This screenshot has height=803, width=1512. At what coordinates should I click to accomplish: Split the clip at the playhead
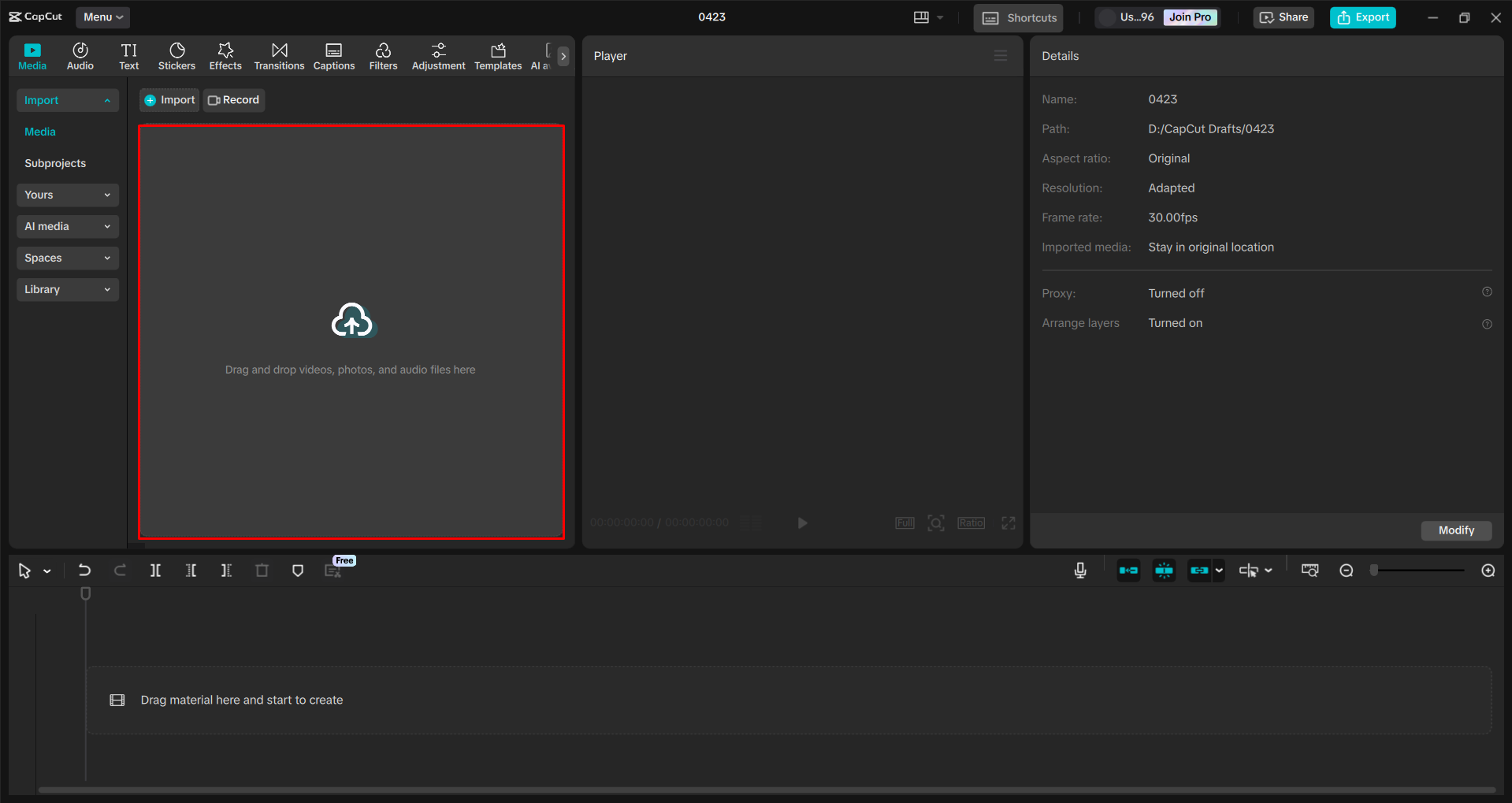(x=155, y=570)
